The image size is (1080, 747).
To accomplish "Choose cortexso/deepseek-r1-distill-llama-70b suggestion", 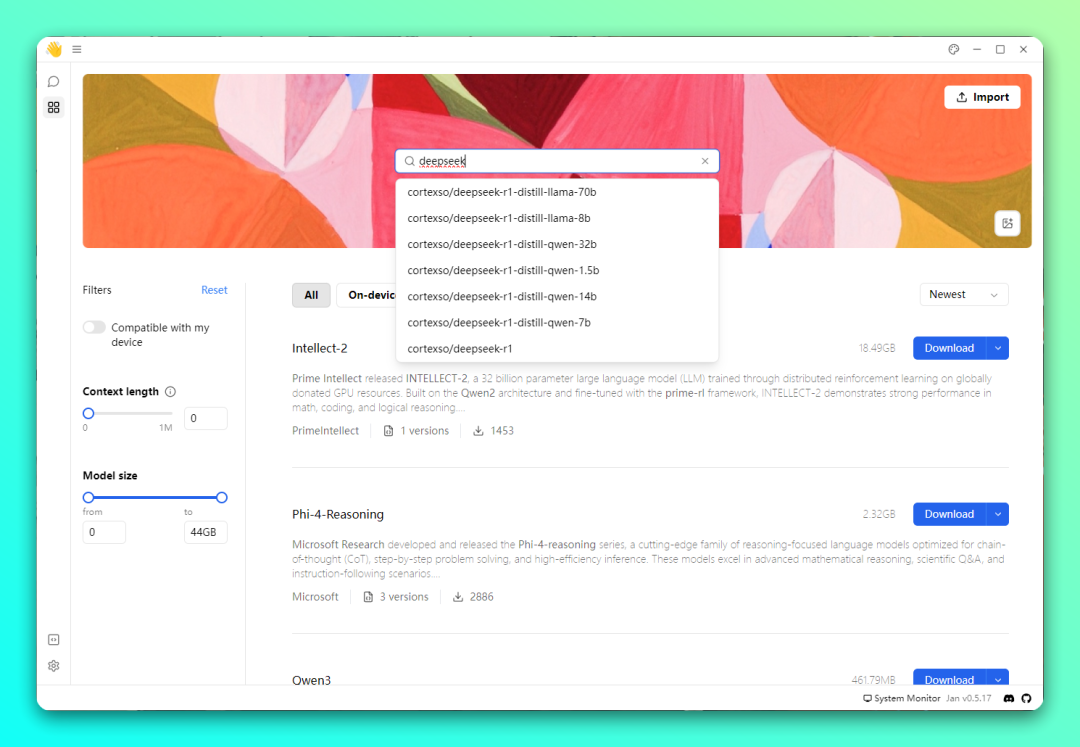I will click(x=557, y=192).
